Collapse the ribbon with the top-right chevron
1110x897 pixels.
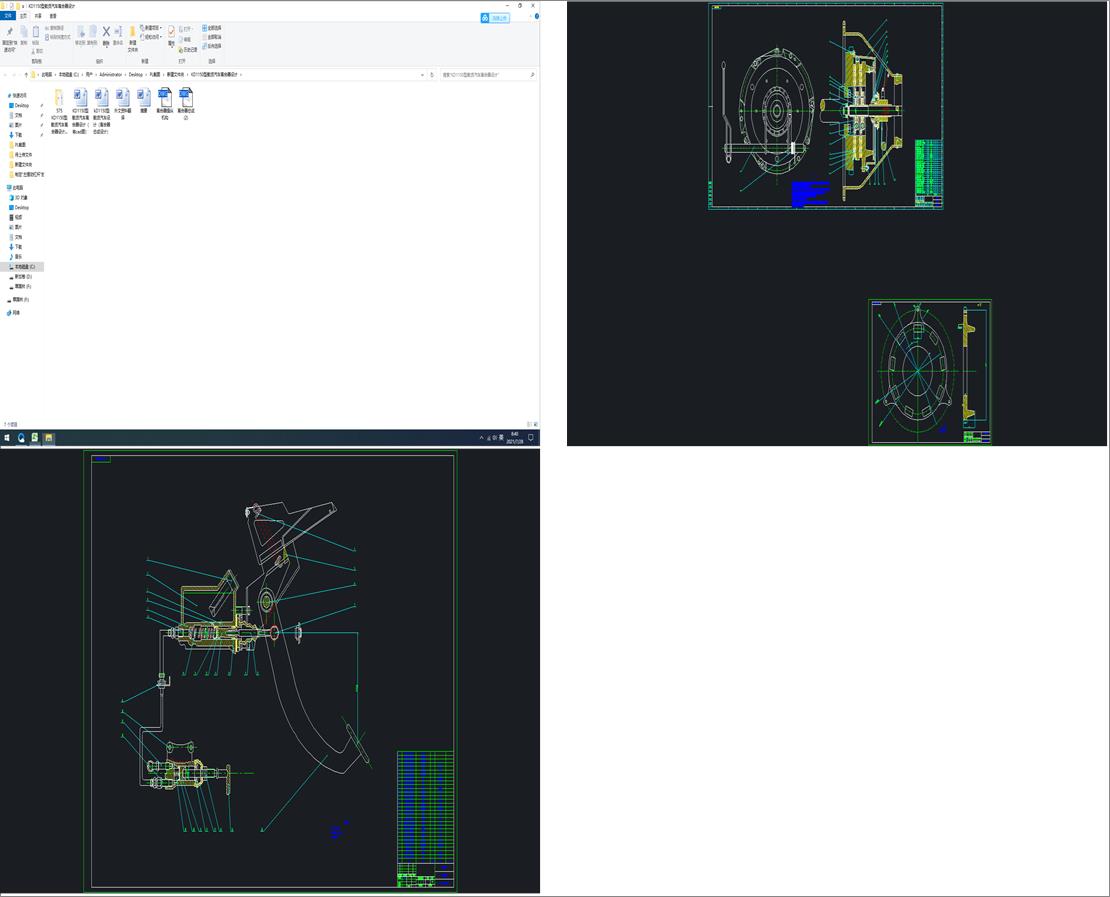point(530,16)
